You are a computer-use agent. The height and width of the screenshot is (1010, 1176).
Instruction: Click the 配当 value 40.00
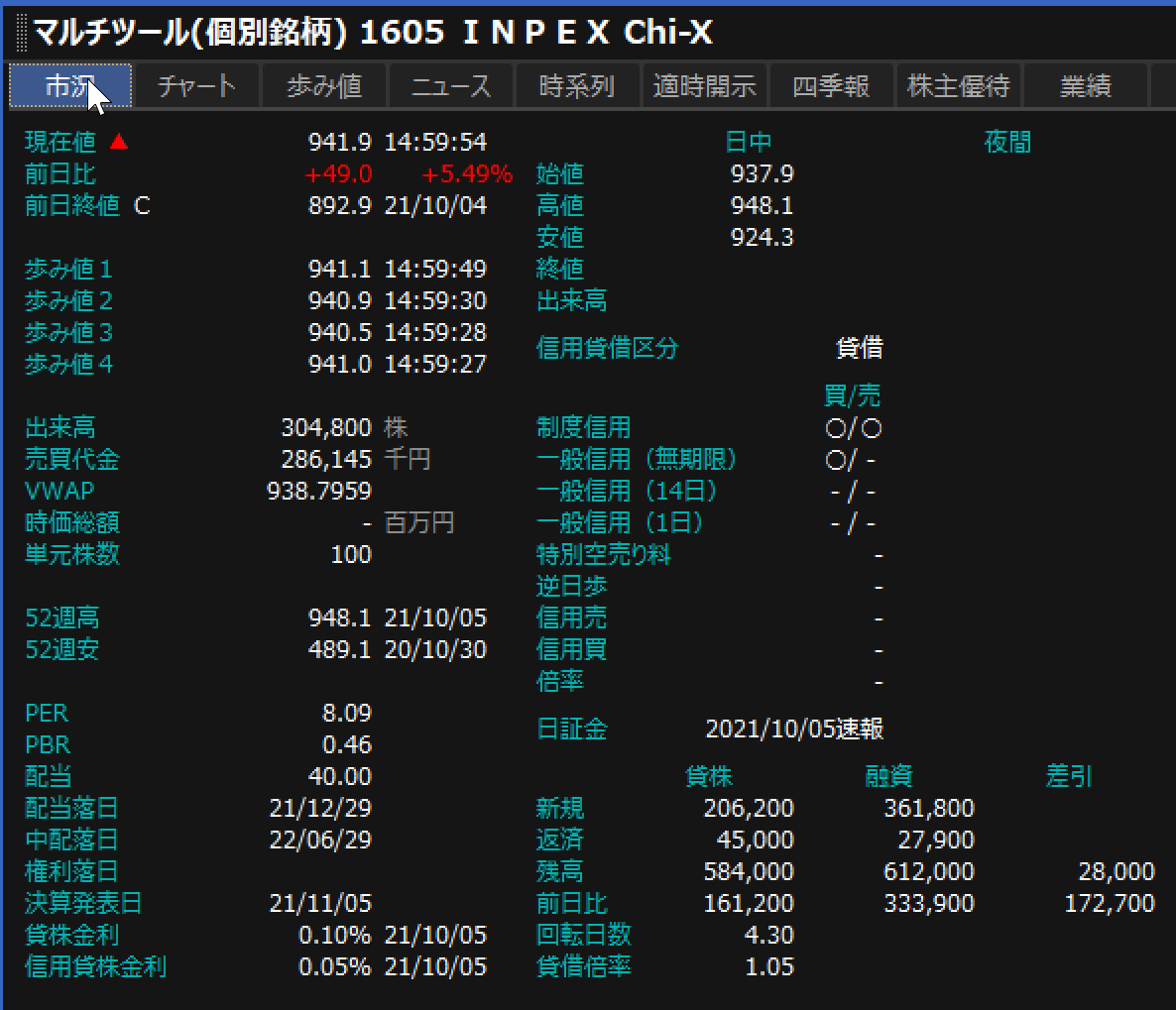point(340,776)
